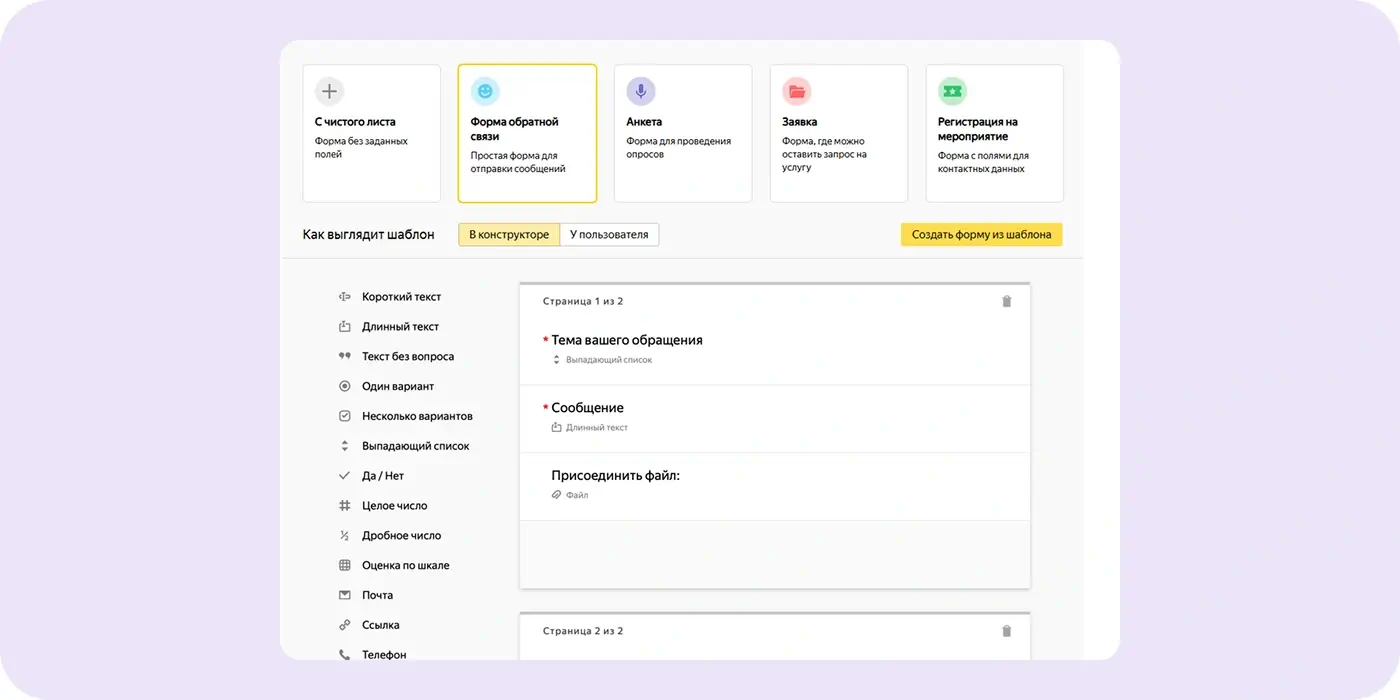
Task: Choose the Анкета template card
Action: 683,134
